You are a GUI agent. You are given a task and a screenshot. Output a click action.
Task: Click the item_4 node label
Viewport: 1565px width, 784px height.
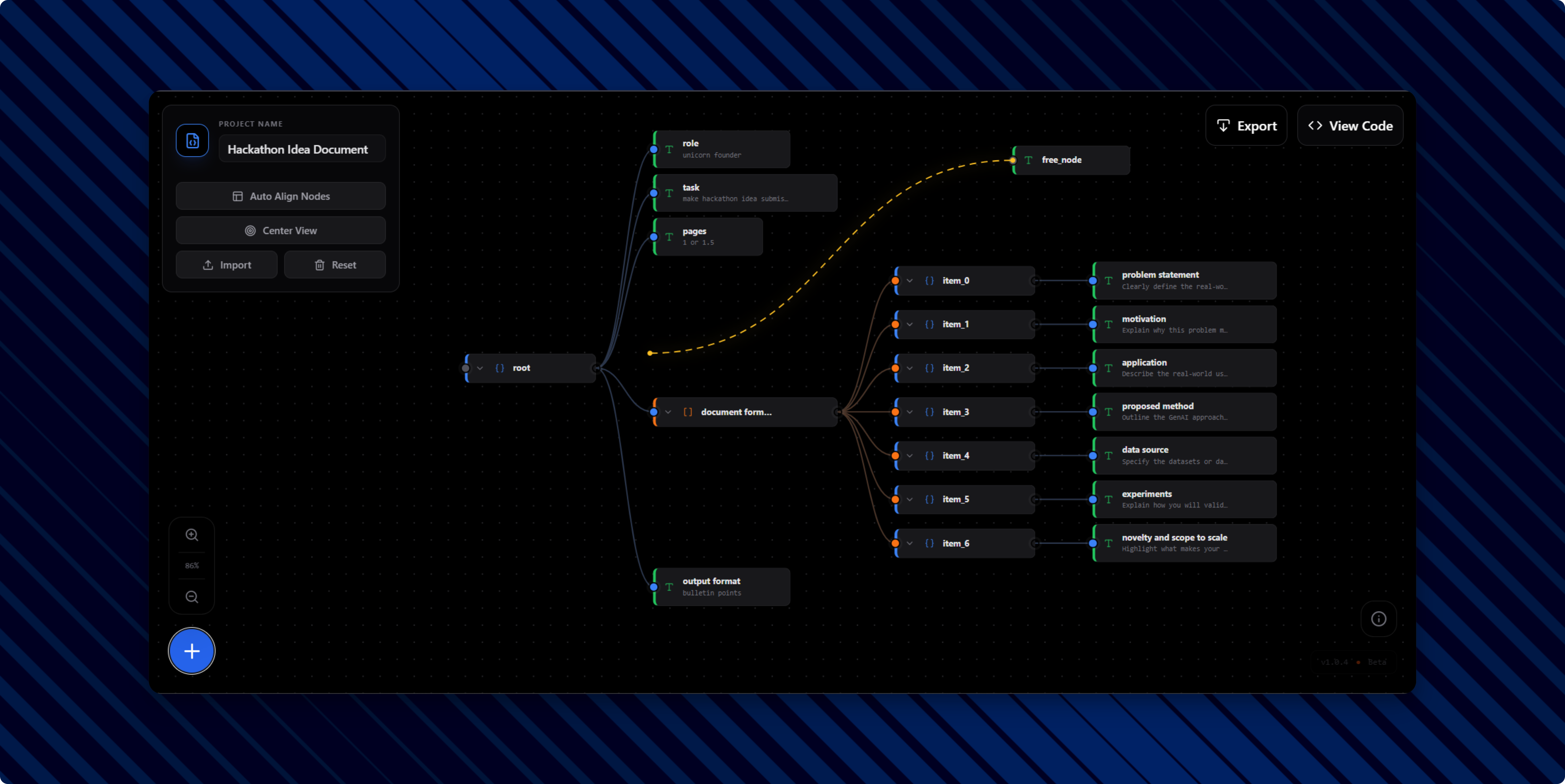coord(956,455)
